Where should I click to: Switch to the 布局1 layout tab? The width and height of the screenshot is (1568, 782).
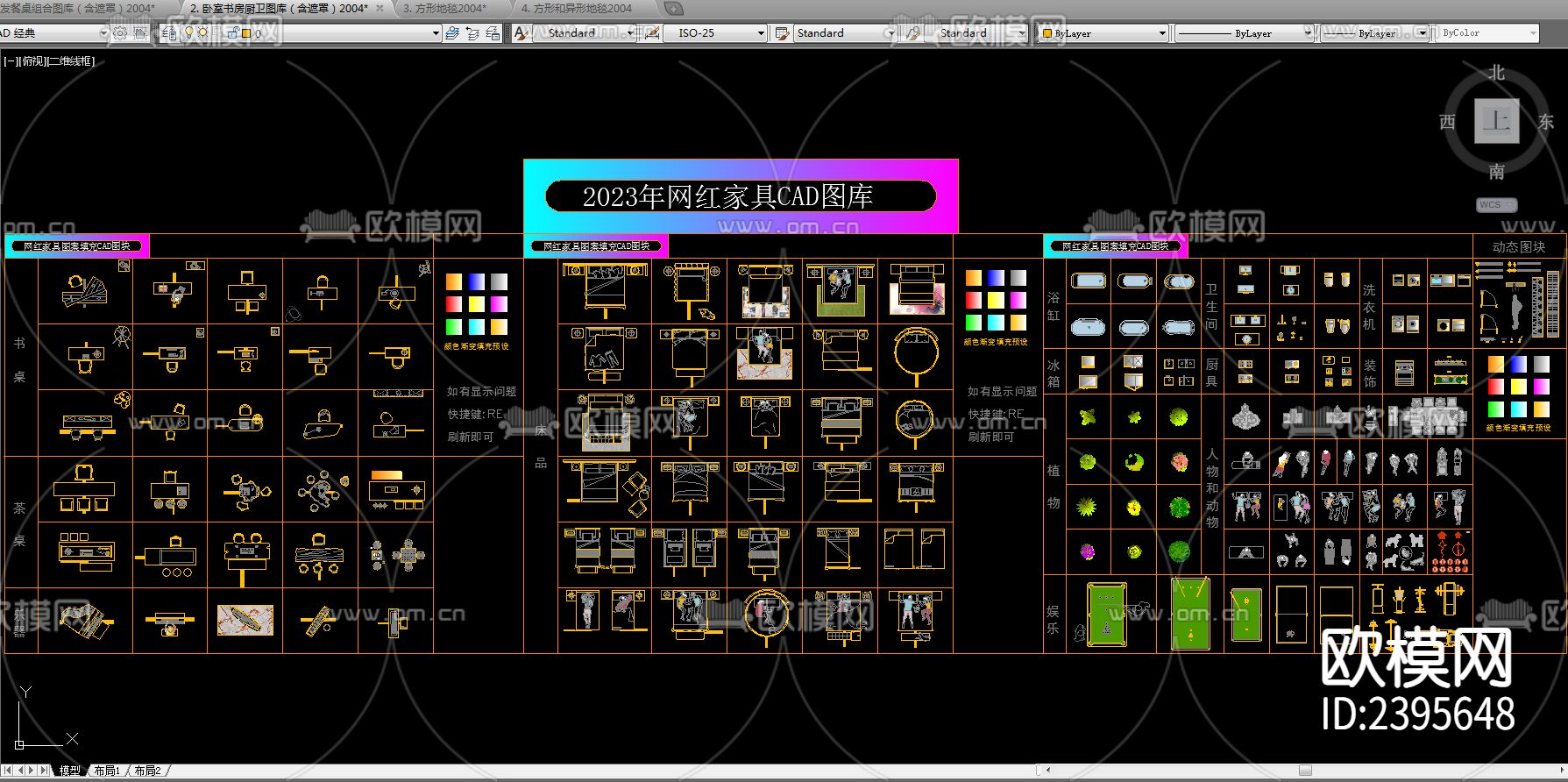pyautogui.click(x=108, y=771)
